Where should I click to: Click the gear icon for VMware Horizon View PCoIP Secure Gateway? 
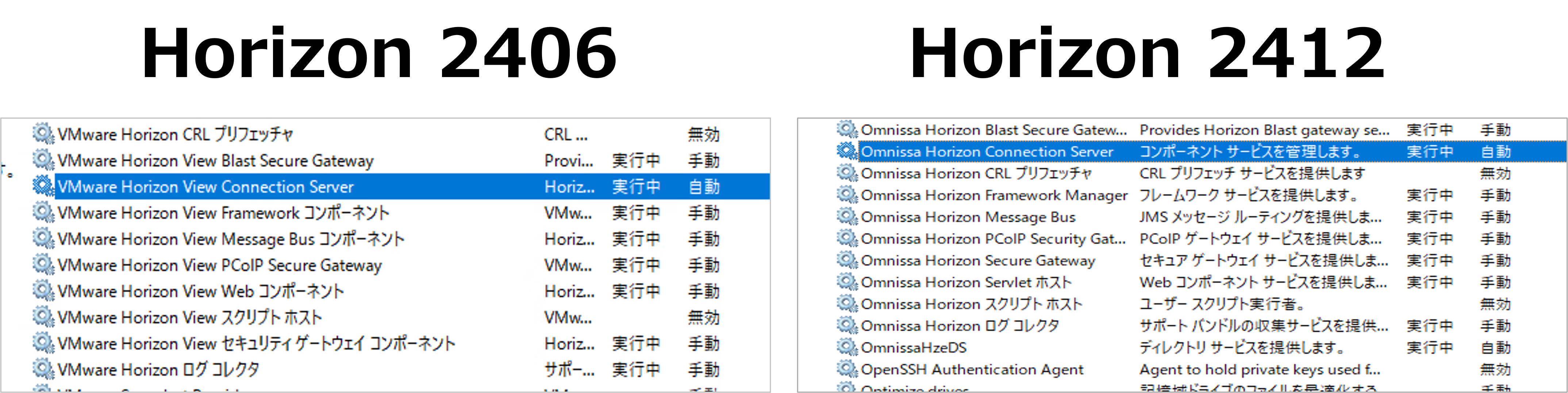43,264
